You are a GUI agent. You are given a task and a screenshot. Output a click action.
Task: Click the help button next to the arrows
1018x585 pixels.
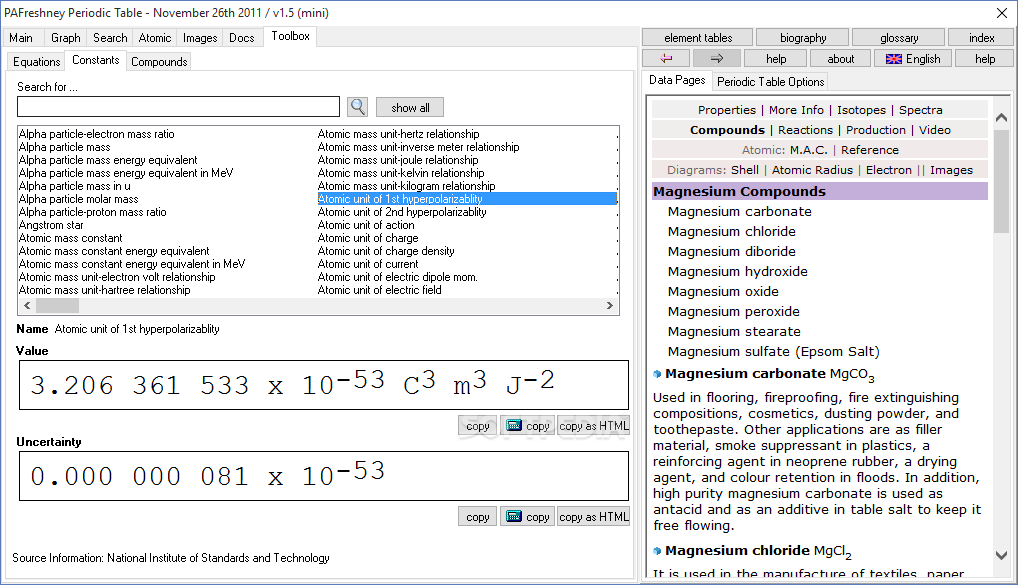pos(776,58)
